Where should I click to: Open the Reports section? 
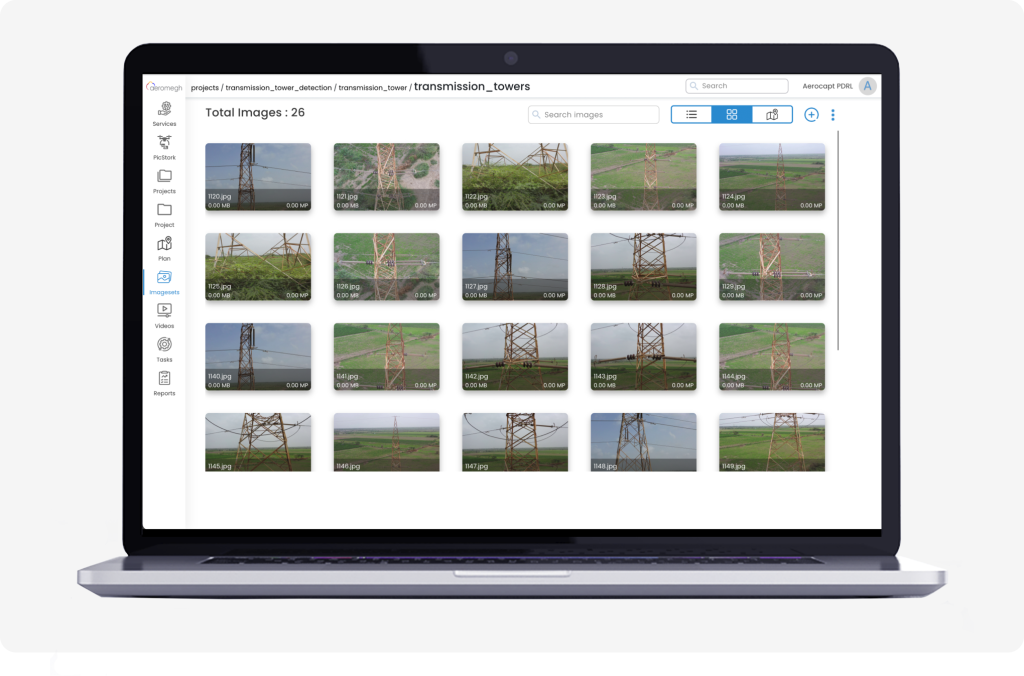[x=164, y=383]
